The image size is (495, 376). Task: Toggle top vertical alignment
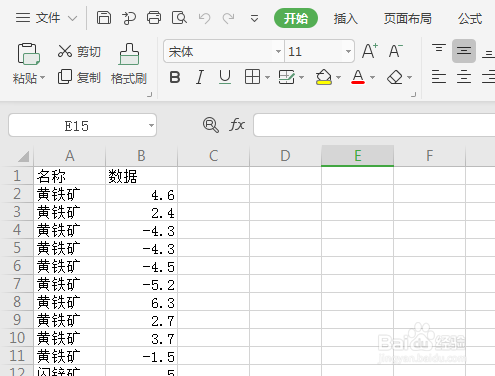click(x=439, y=49)
